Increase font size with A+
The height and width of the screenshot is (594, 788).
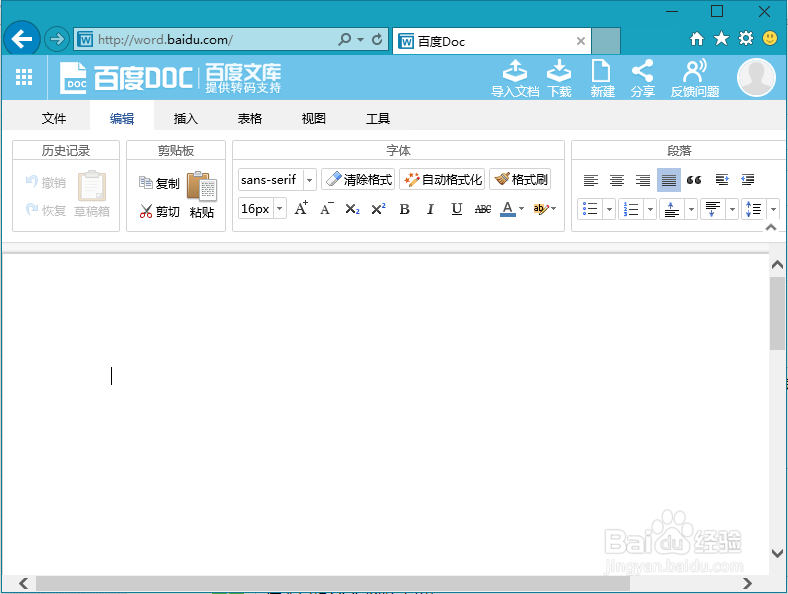[x=301, y=208]
